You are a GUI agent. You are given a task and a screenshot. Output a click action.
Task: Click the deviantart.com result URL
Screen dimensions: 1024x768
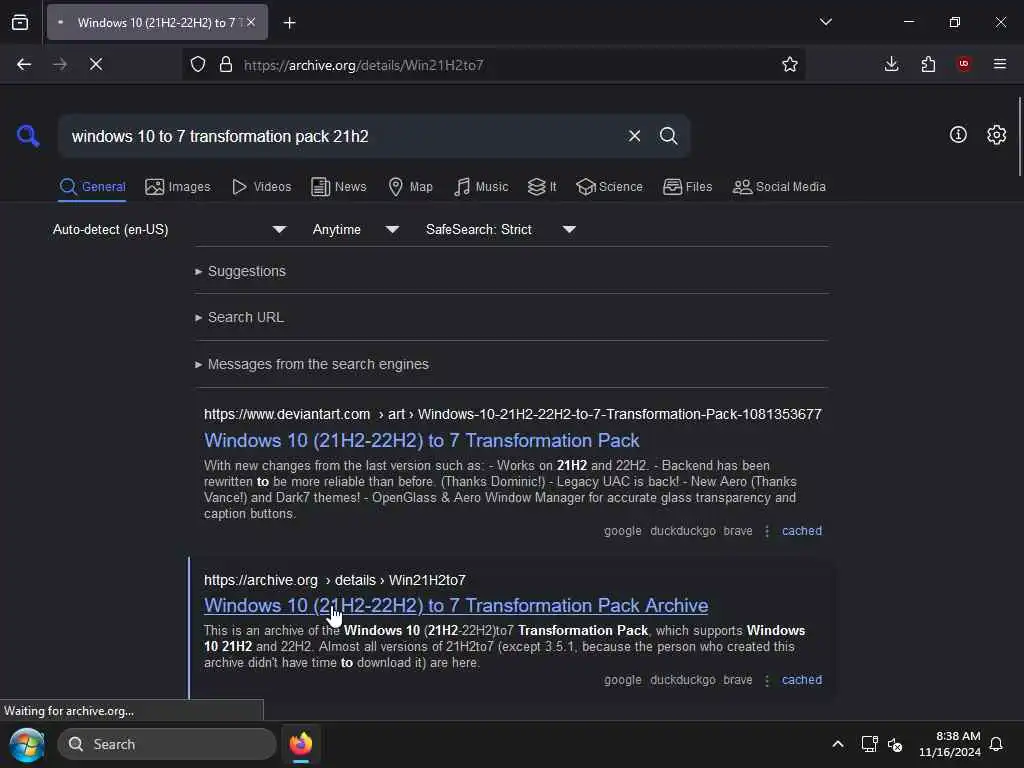[513, 414]
